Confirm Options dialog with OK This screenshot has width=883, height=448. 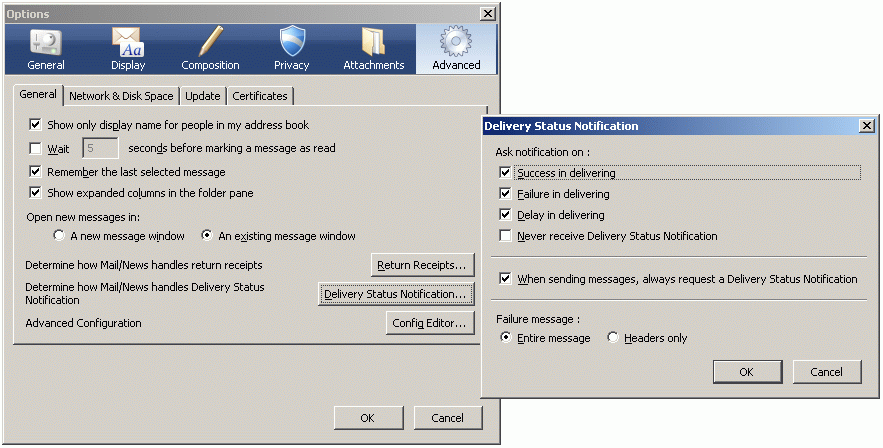point(368,418)
